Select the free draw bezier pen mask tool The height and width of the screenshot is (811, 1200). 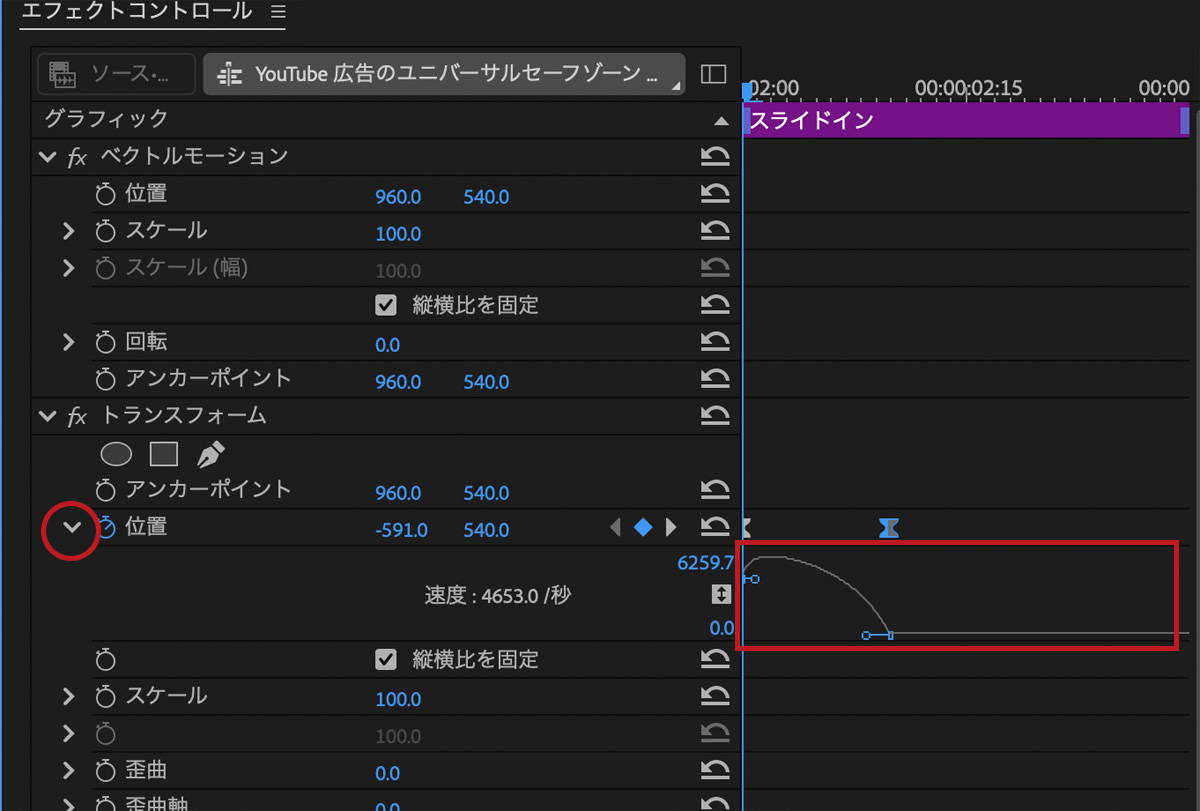210,455
